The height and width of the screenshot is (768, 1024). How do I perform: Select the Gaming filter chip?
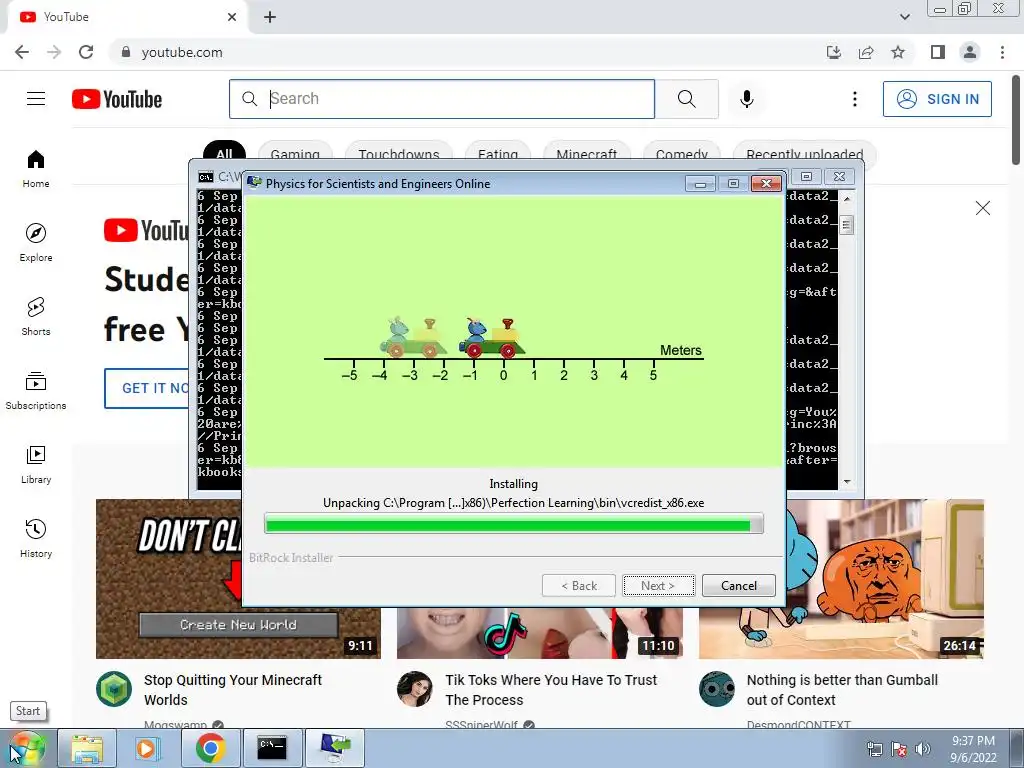point(295,152)
